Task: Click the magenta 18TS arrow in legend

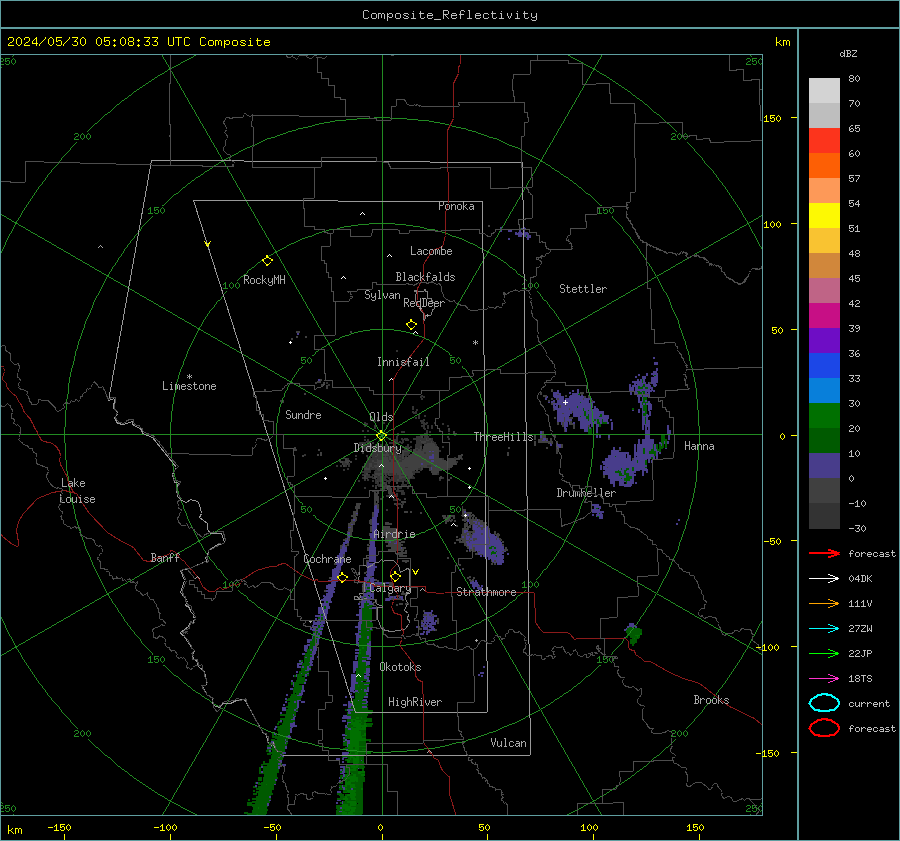Action: click(x=824, y=679)
